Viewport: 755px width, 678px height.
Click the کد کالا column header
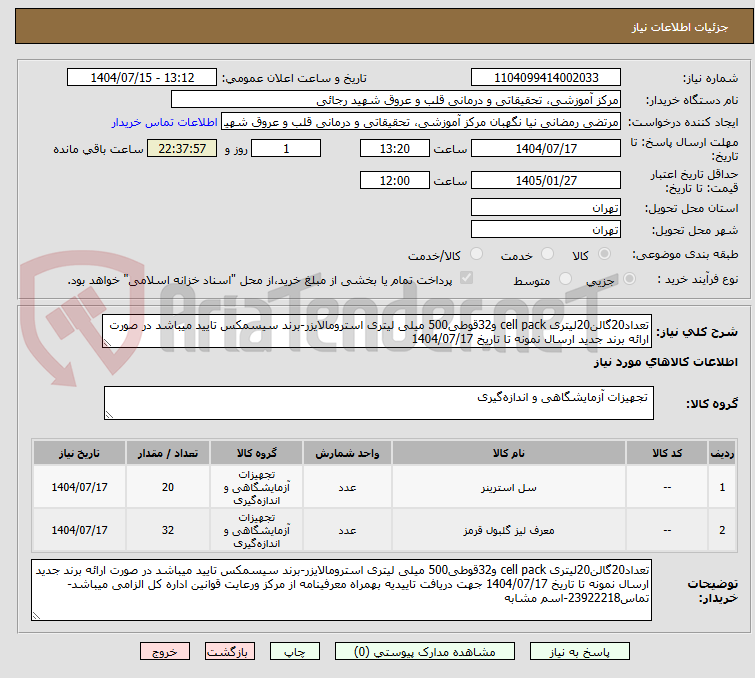[666, 453]
